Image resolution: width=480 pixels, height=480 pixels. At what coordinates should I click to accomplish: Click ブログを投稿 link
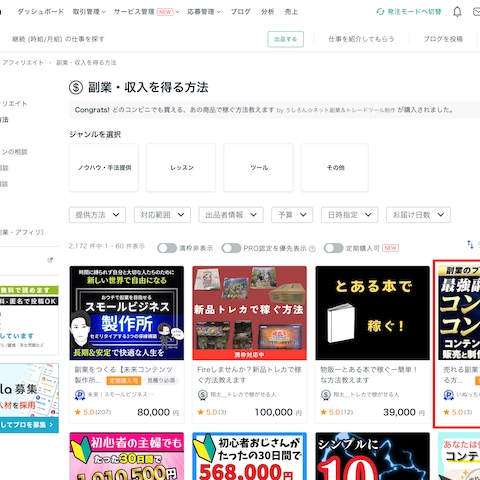(443, 39)
